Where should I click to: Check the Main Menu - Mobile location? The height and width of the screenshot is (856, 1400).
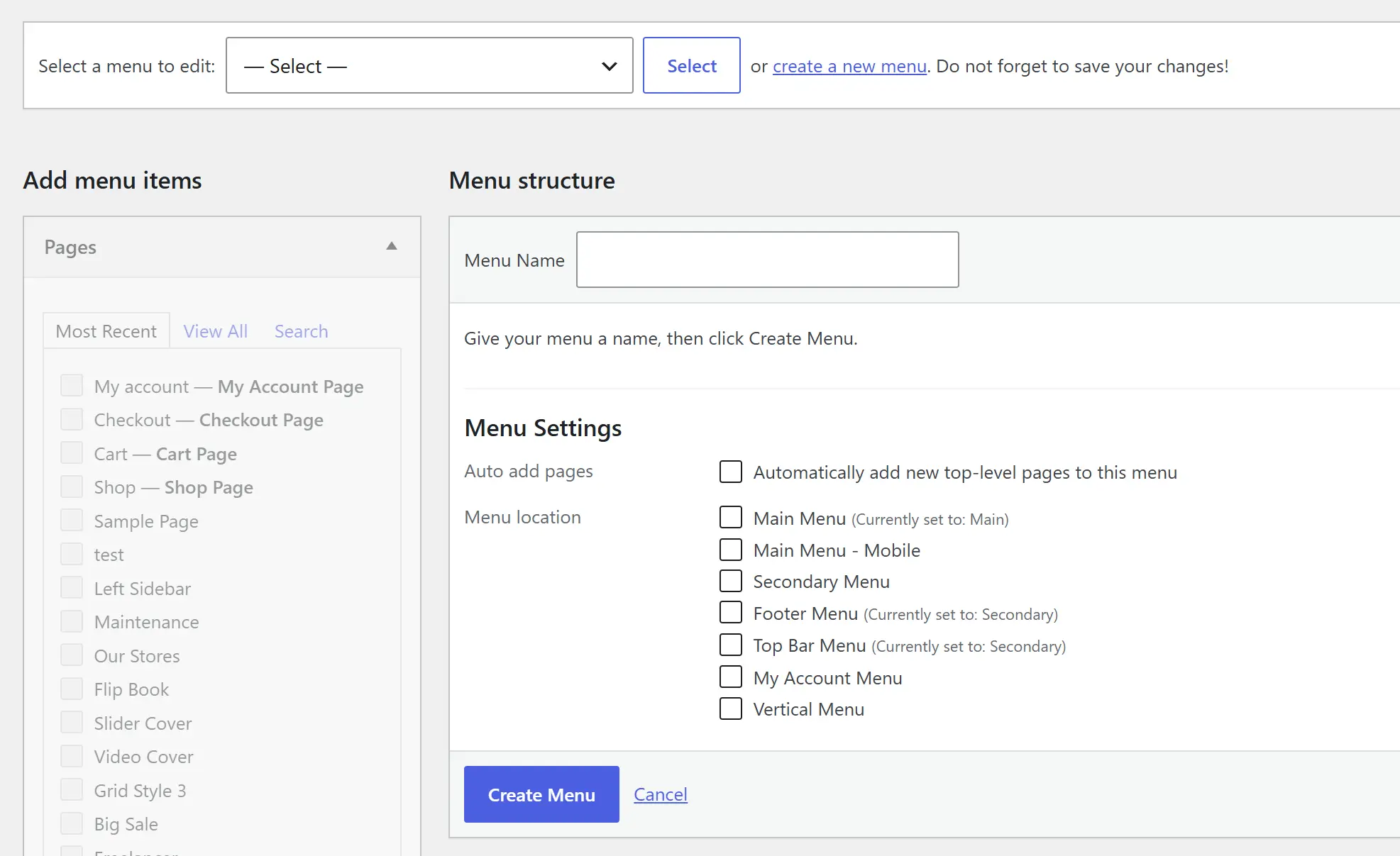[731, 550]
